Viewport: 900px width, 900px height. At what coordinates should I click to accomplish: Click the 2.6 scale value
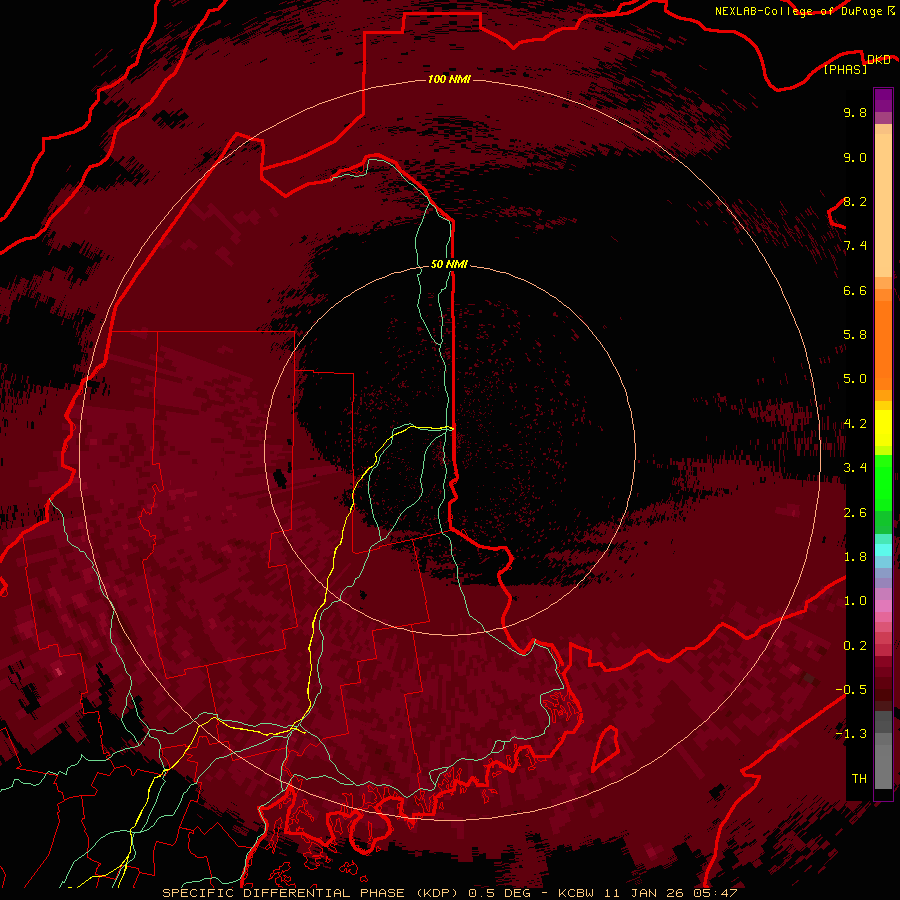[x=855, y=513]
